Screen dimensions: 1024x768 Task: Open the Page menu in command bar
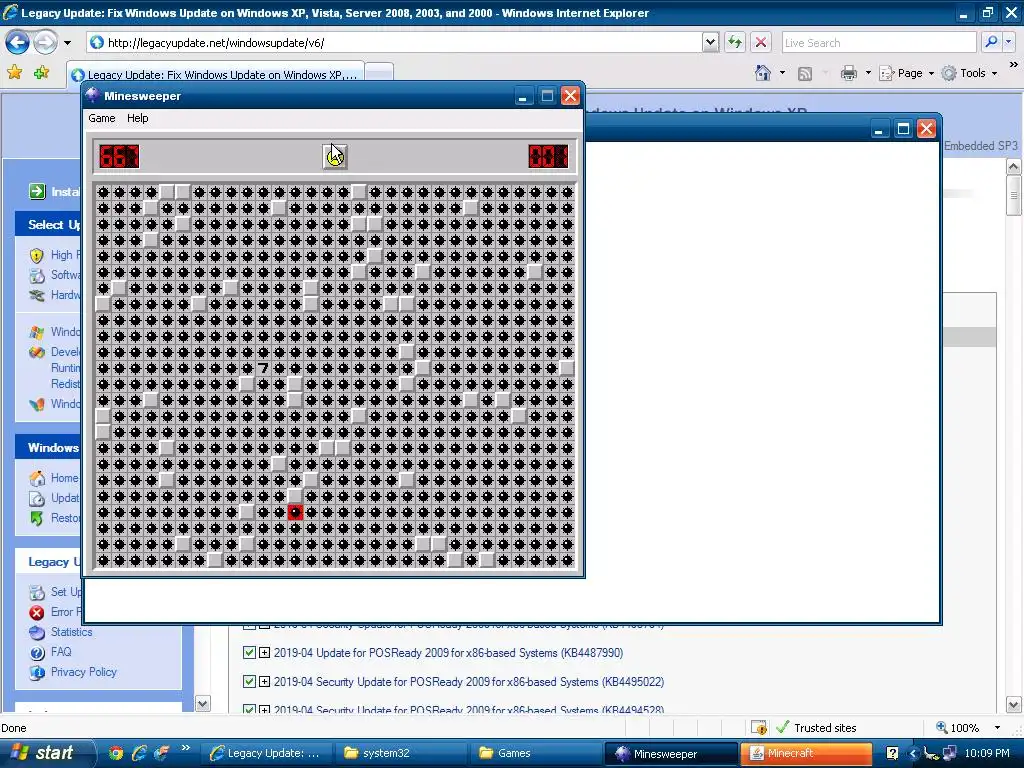point(906,73)
